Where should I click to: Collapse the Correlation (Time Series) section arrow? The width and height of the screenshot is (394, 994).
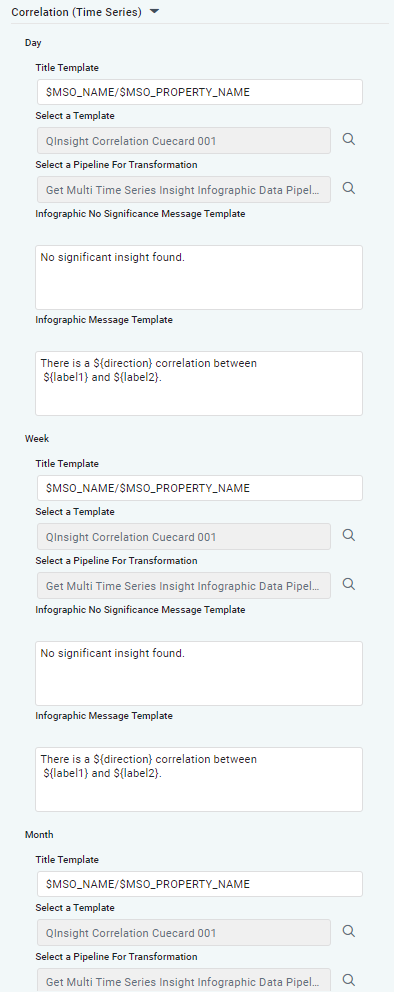click(155, 11)
